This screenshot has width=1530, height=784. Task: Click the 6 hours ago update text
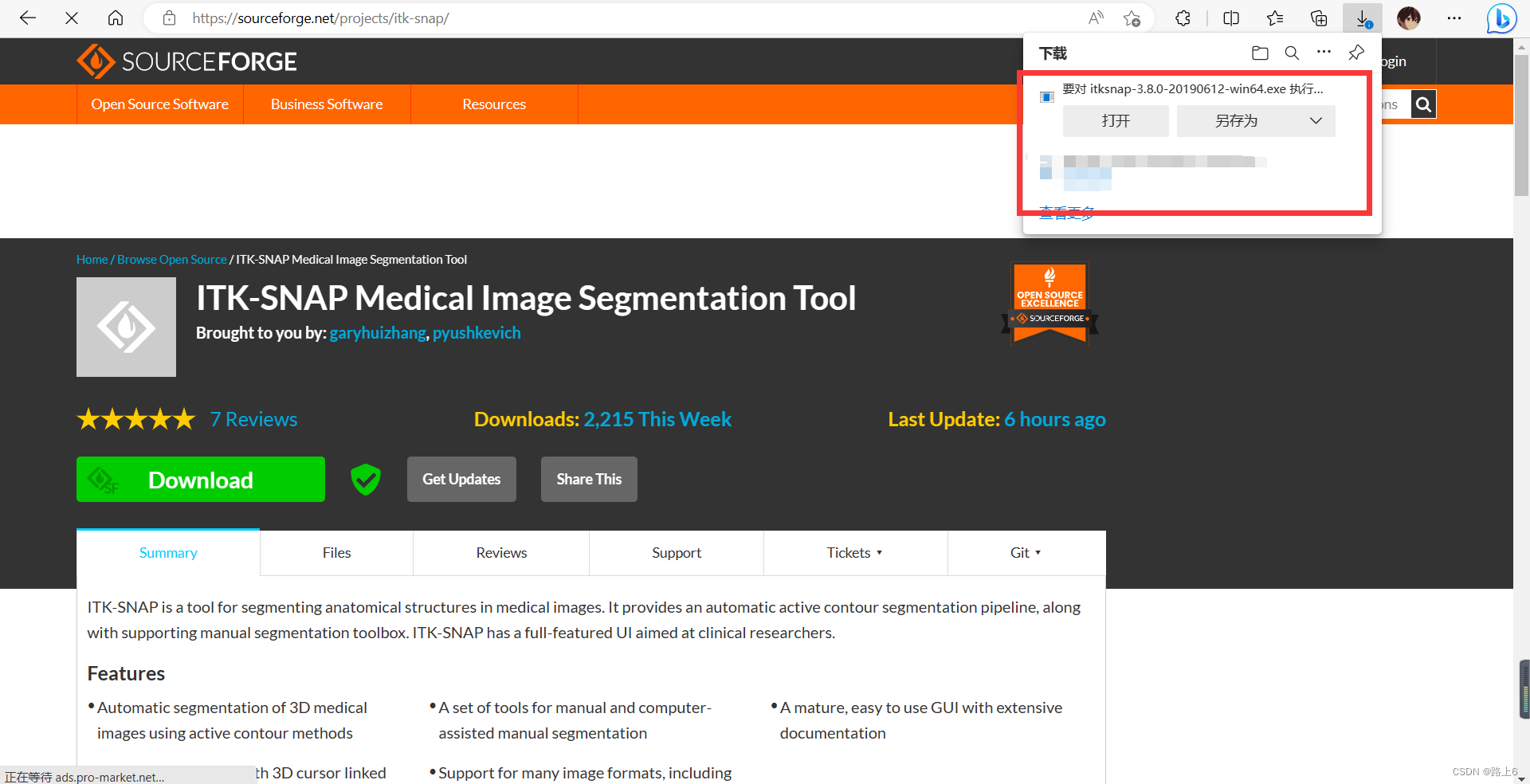point(1055,419)
